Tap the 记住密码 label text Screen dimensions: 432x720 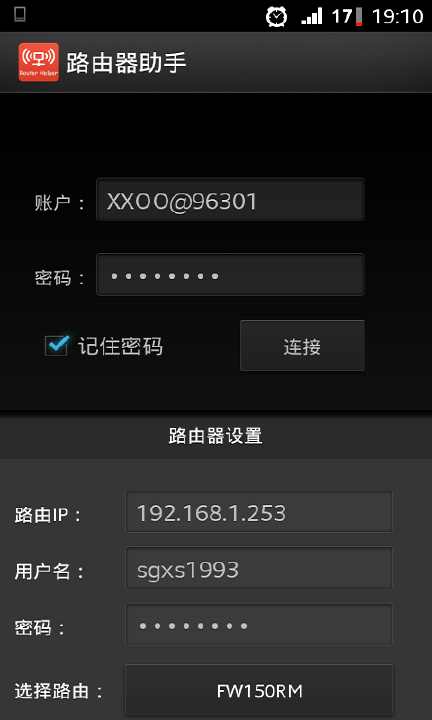click(x=120, y=346)
